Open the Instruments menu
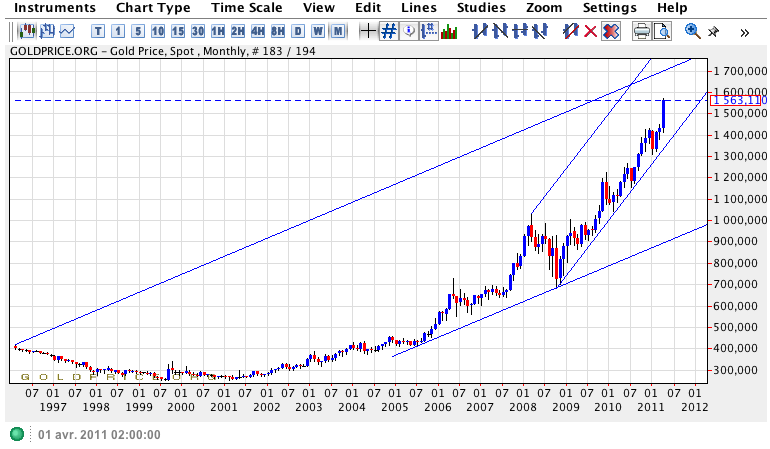The image size is (770, 449). pyautogui.click(x=55, y=8)
